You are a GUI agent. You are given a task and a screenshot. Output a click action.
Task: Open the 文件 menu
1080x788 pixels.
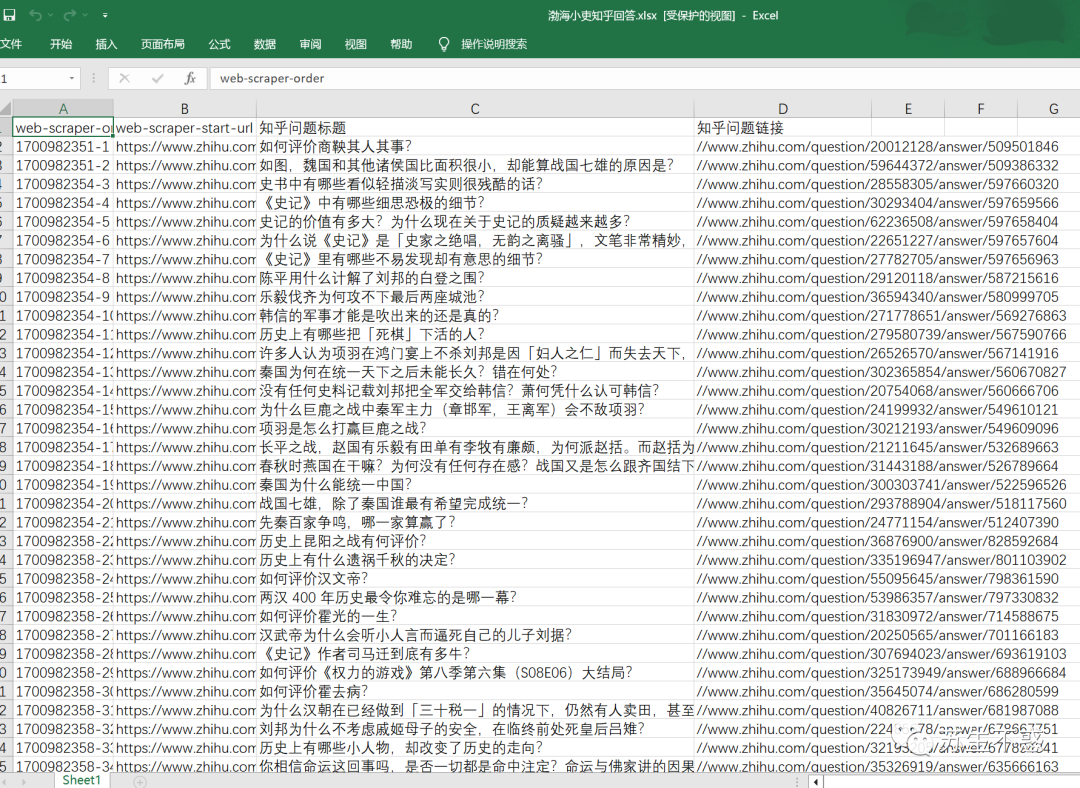tap(10, 44)
